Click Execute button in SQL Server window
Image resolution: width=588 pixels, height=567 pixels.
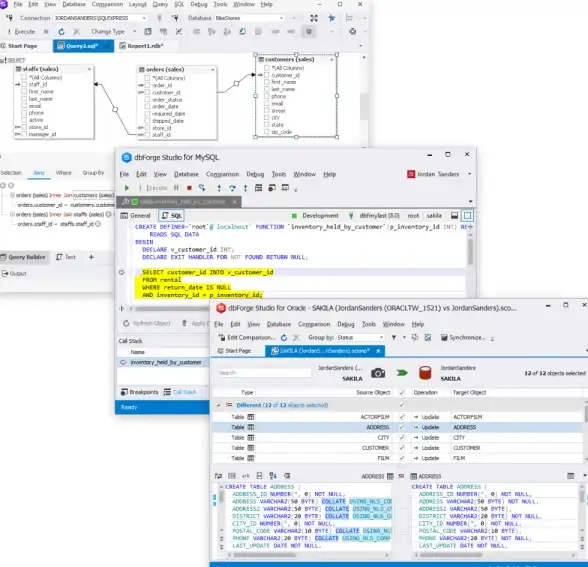[x=22, y=32]
